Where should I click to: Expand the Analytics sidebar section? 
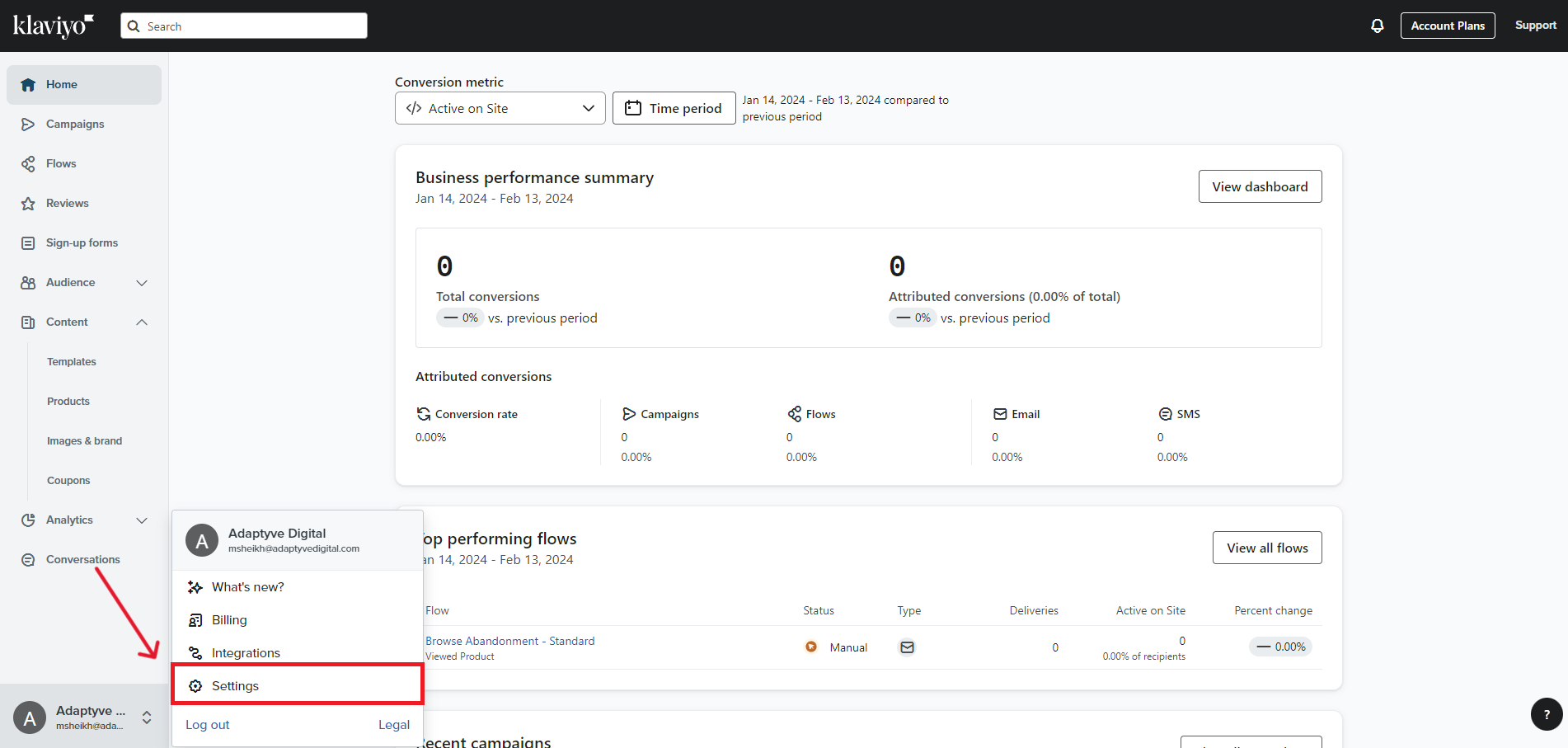(142, 520)
